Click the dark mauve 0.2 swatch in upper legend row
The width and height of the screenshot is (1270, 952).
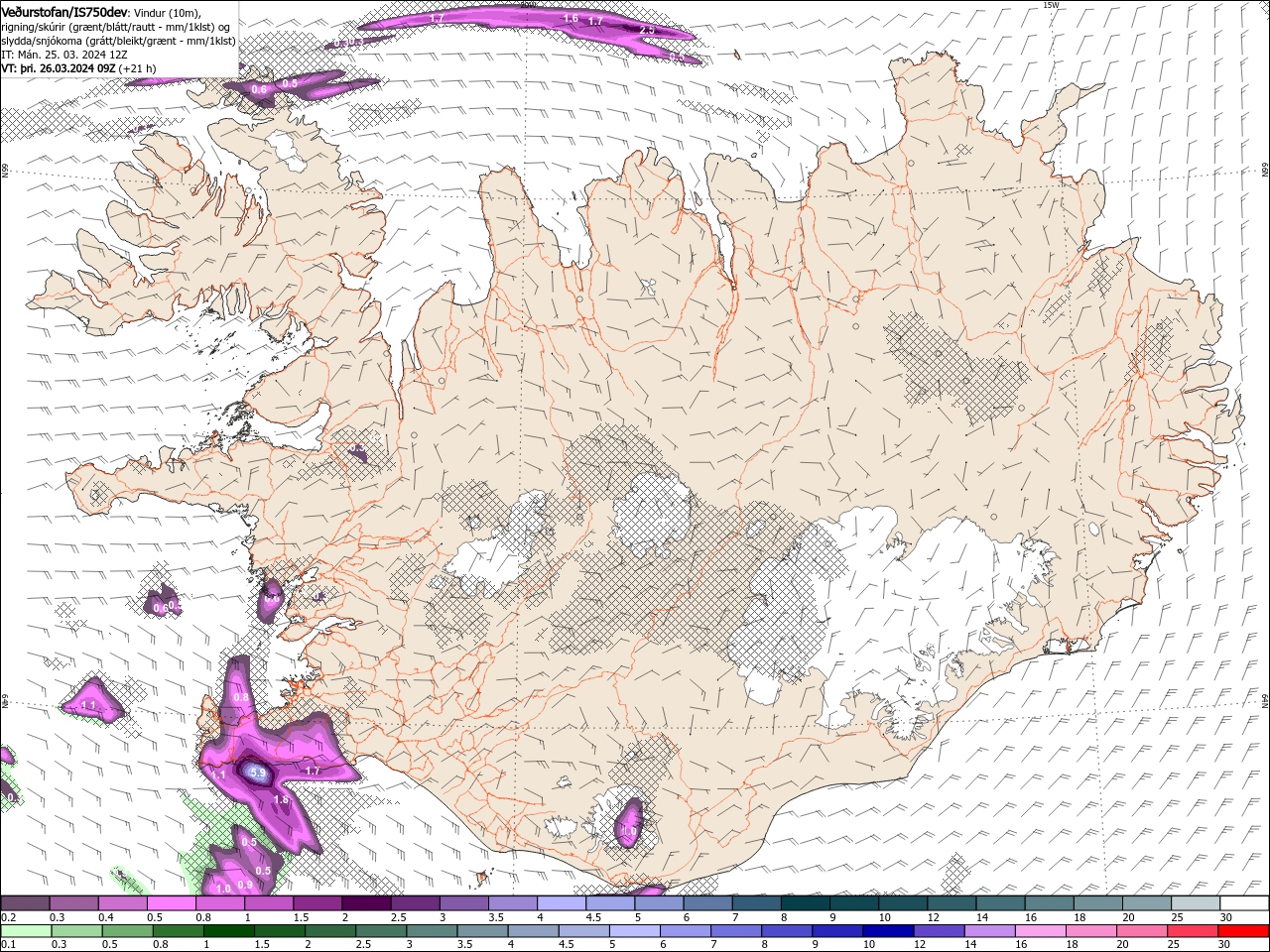click(x=25, y=903)
